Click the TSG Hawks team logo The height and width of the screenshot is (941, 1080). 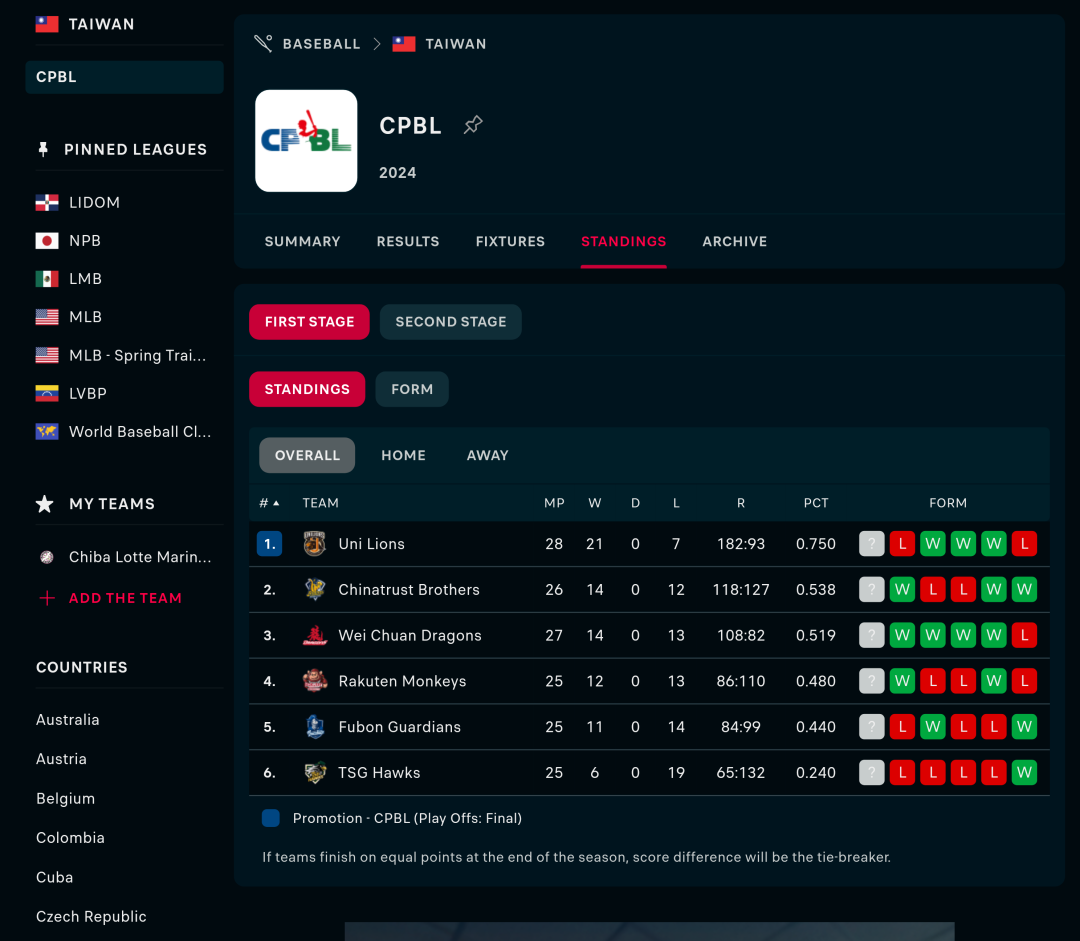coord(315,773)
